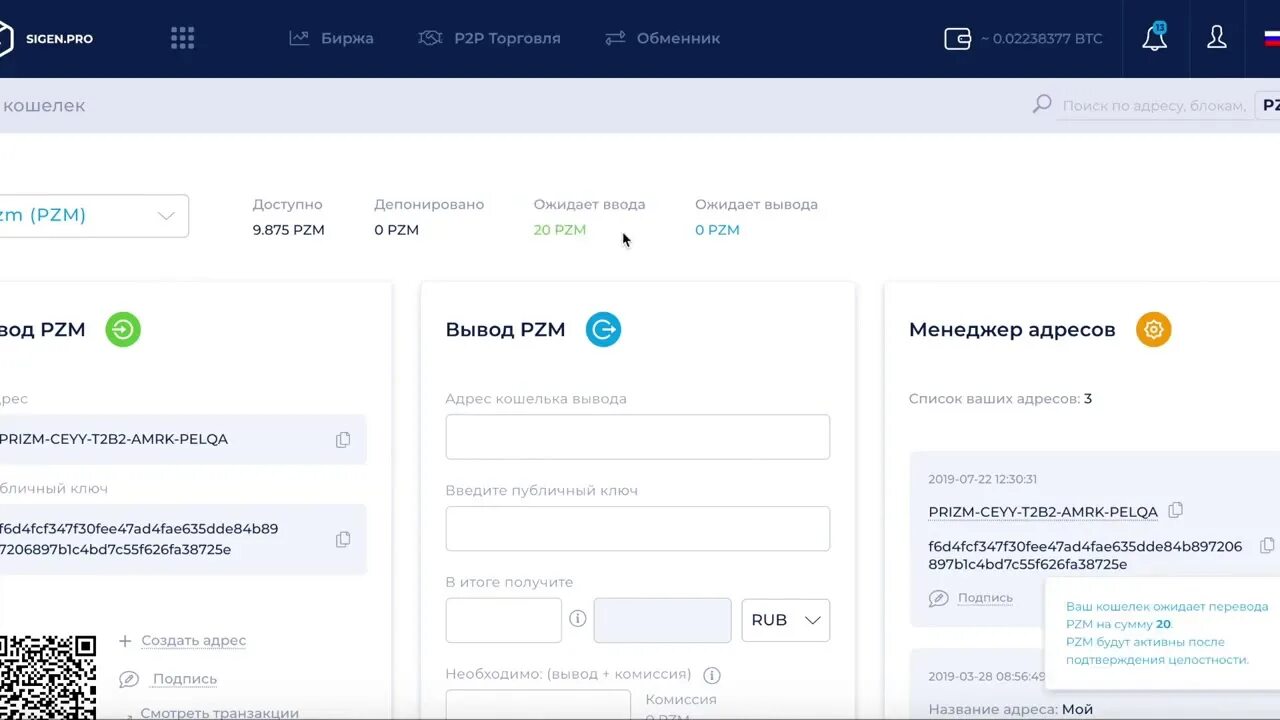Click 'Список ваших адресов: 3' text
This screenshot has width=1280, height=720.
[1000, 399]
